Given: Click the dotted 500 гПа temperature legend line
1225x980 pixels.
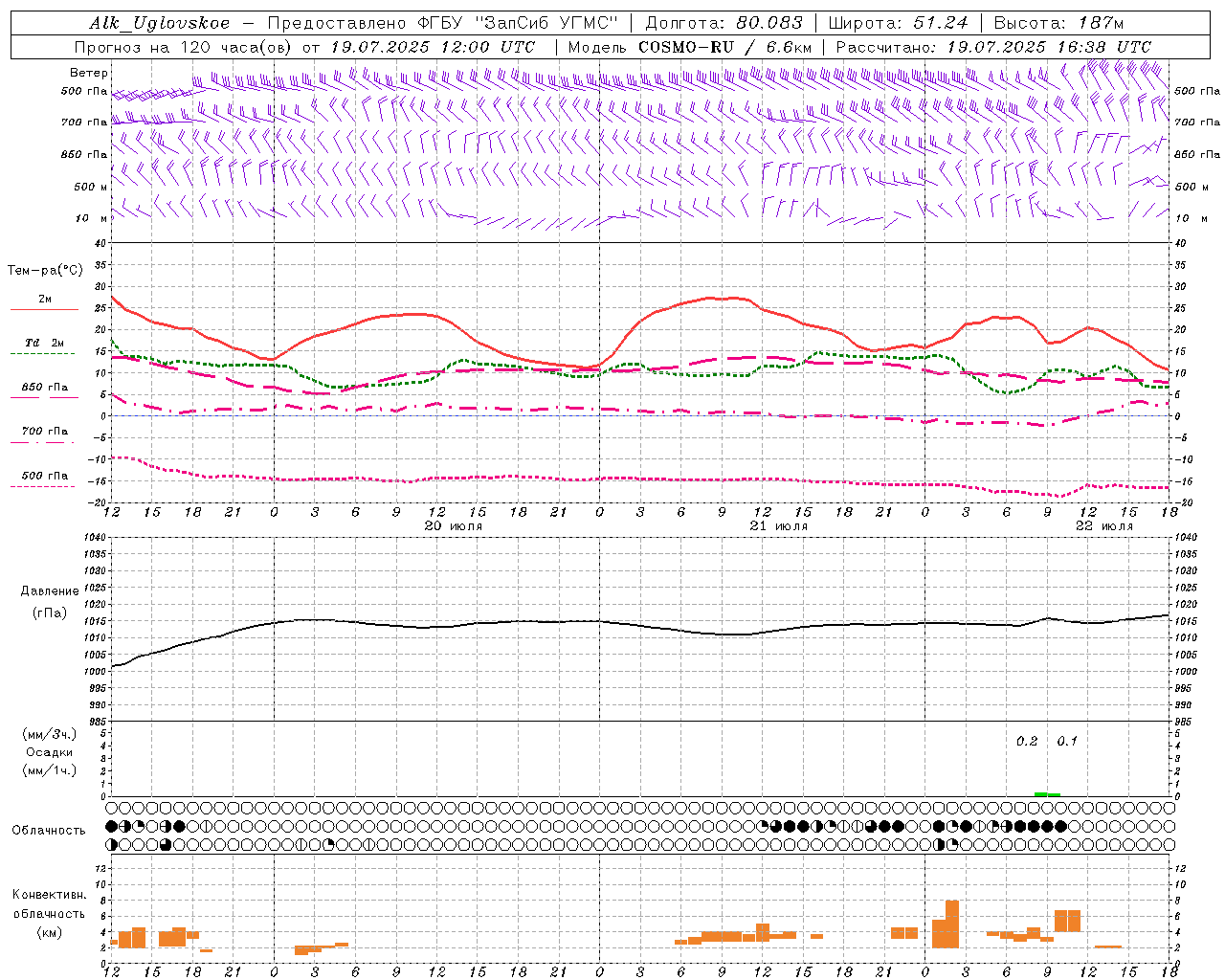Looking at the screenshot, I should pos(43,486).
